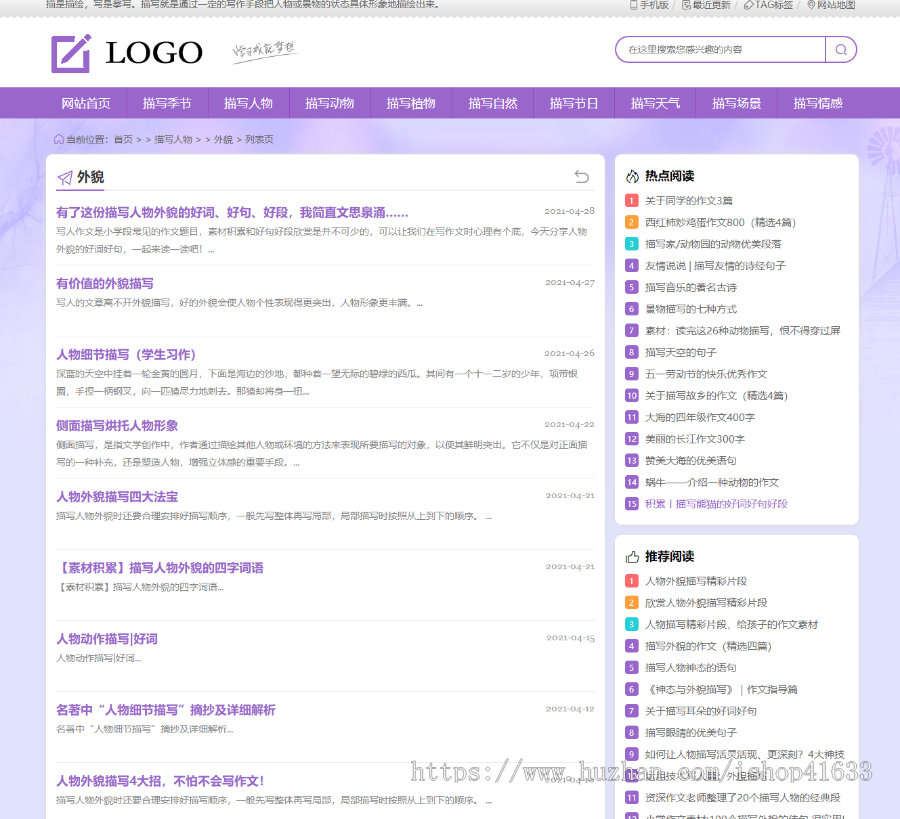900x819 pixels.
Task: Open article 名著中“人物细节描写”摘抄及详细解析
Action: (166, 711)
